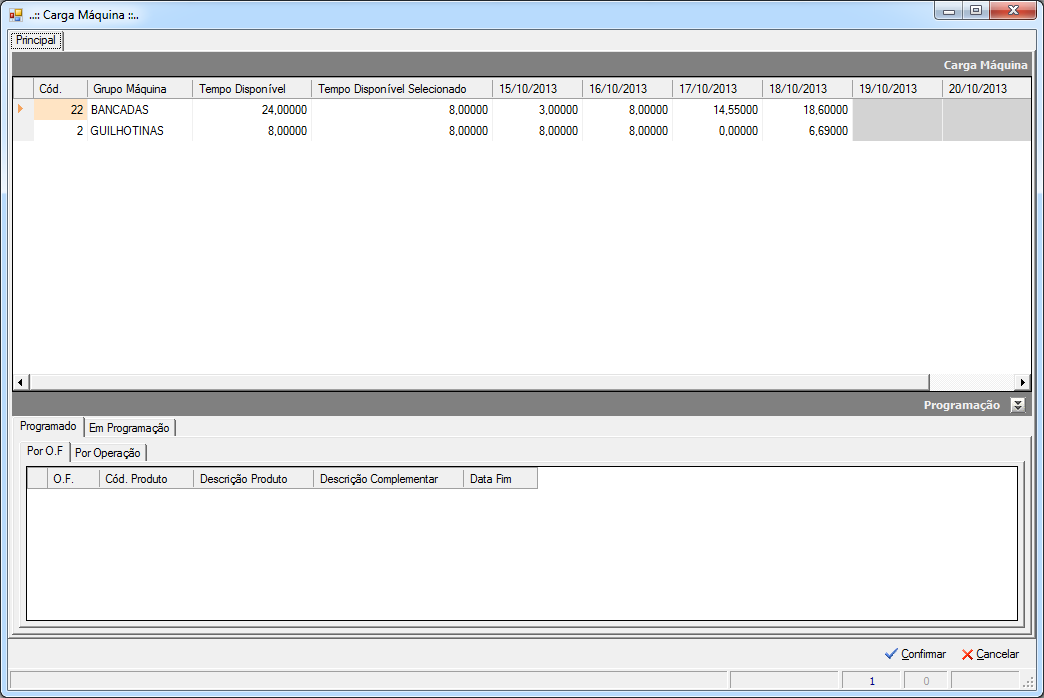Click the O.F. column header
1044x698 pixels.
click(73, 479)
